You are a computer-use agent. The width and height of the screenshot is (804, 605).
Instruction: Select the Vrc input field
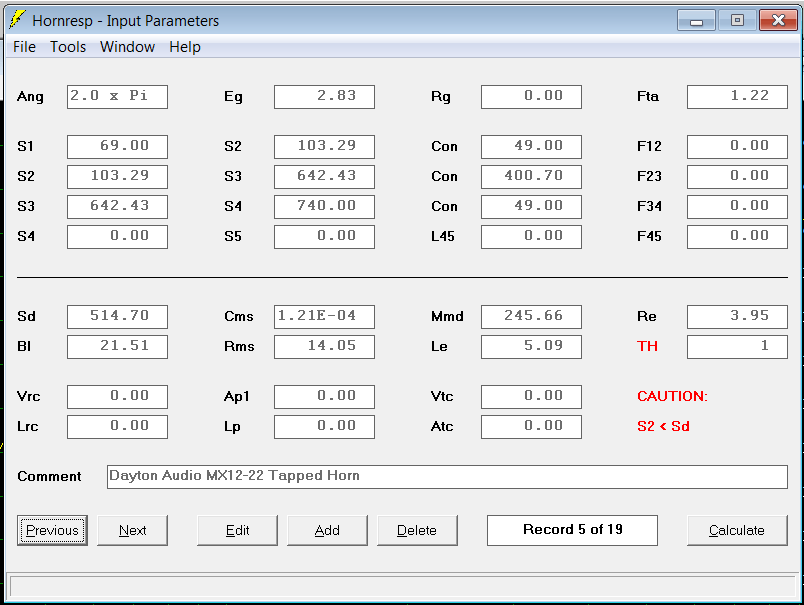[117, 397]
